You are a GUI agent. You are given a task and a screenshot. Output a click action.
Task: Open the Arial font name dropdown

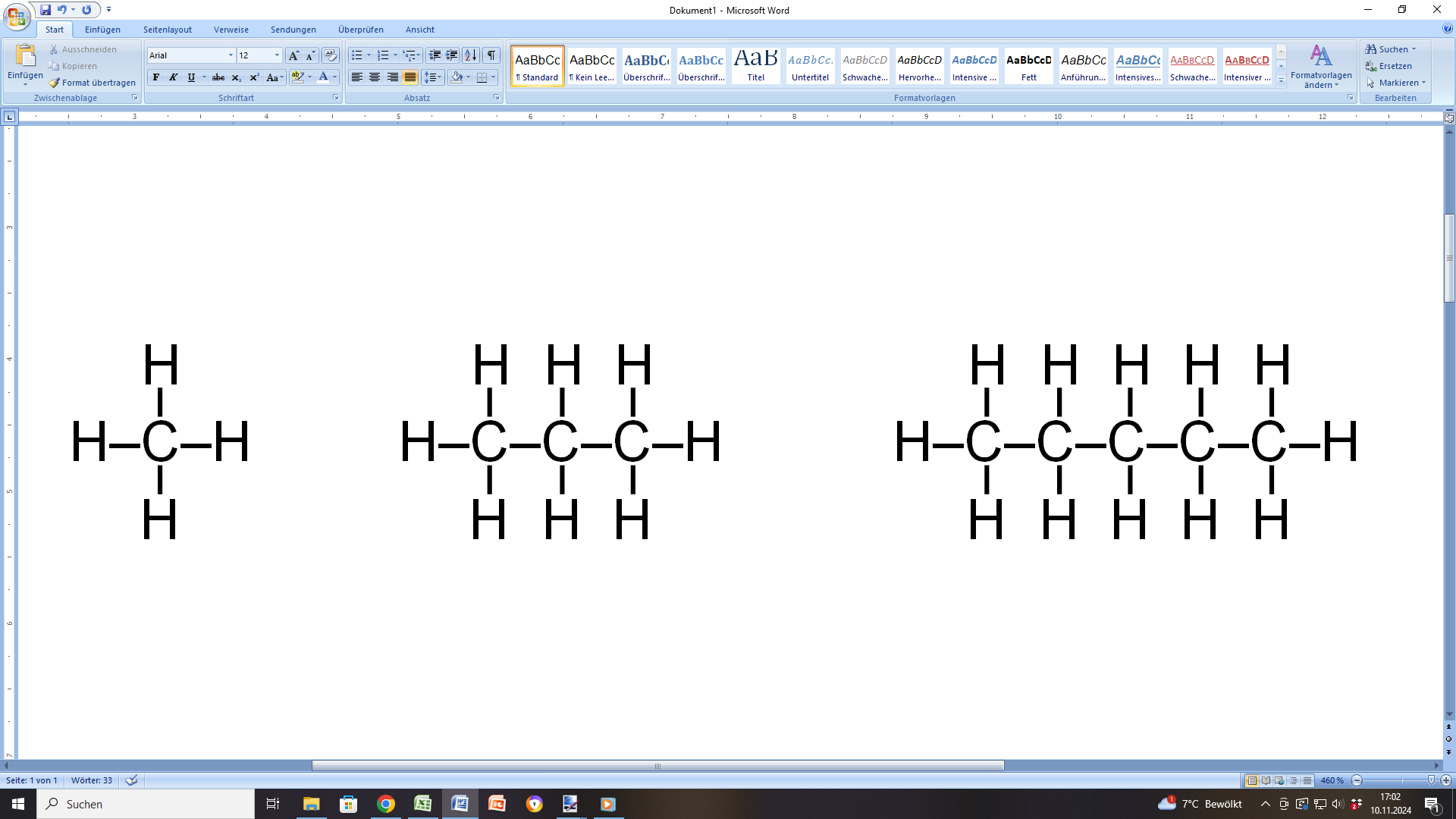coord(231,55)
